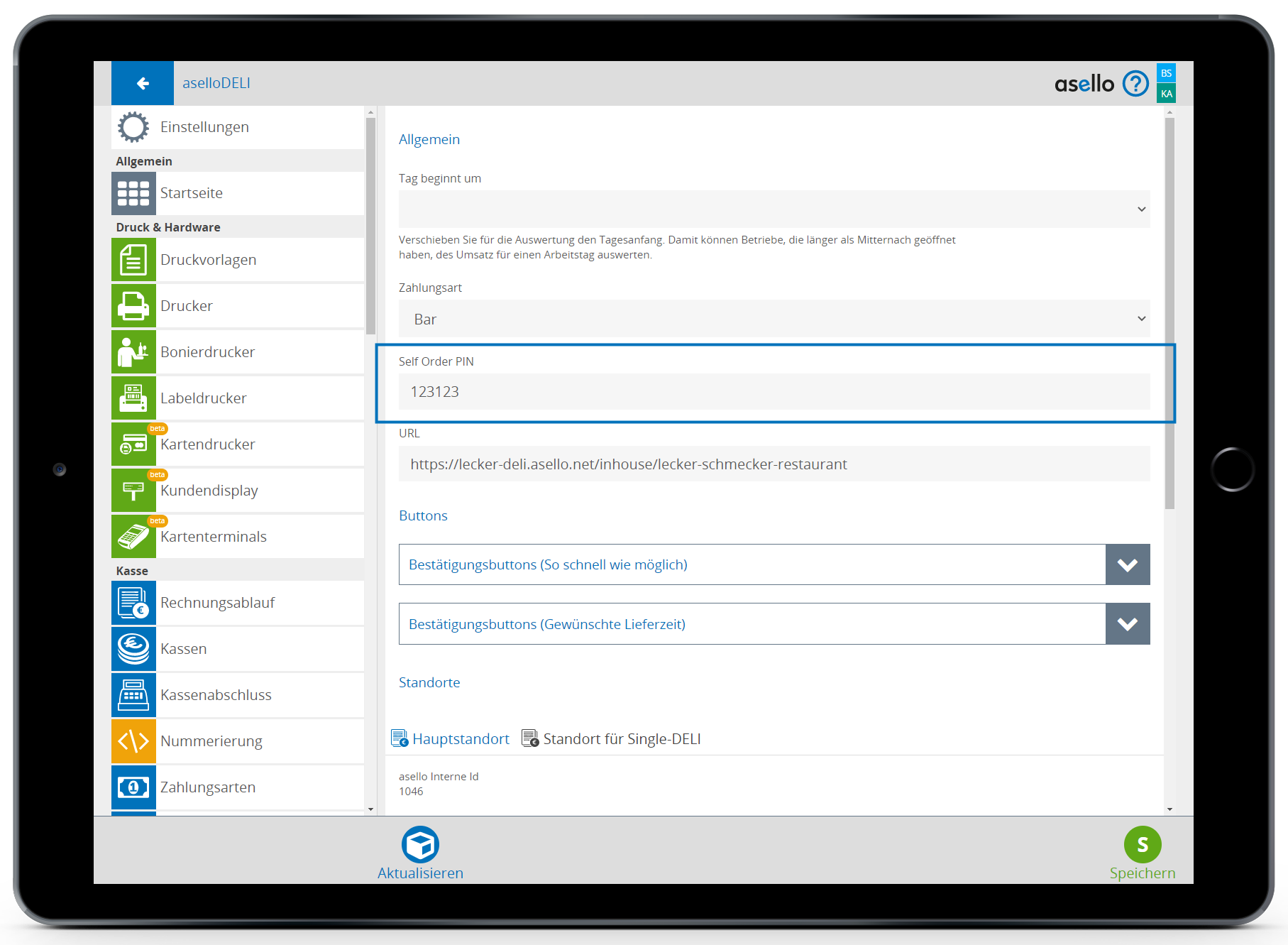This screenshot has height=945, width=1288.
Task: Open Druckvorlagen via its document icon
Action: pos(133,260)
